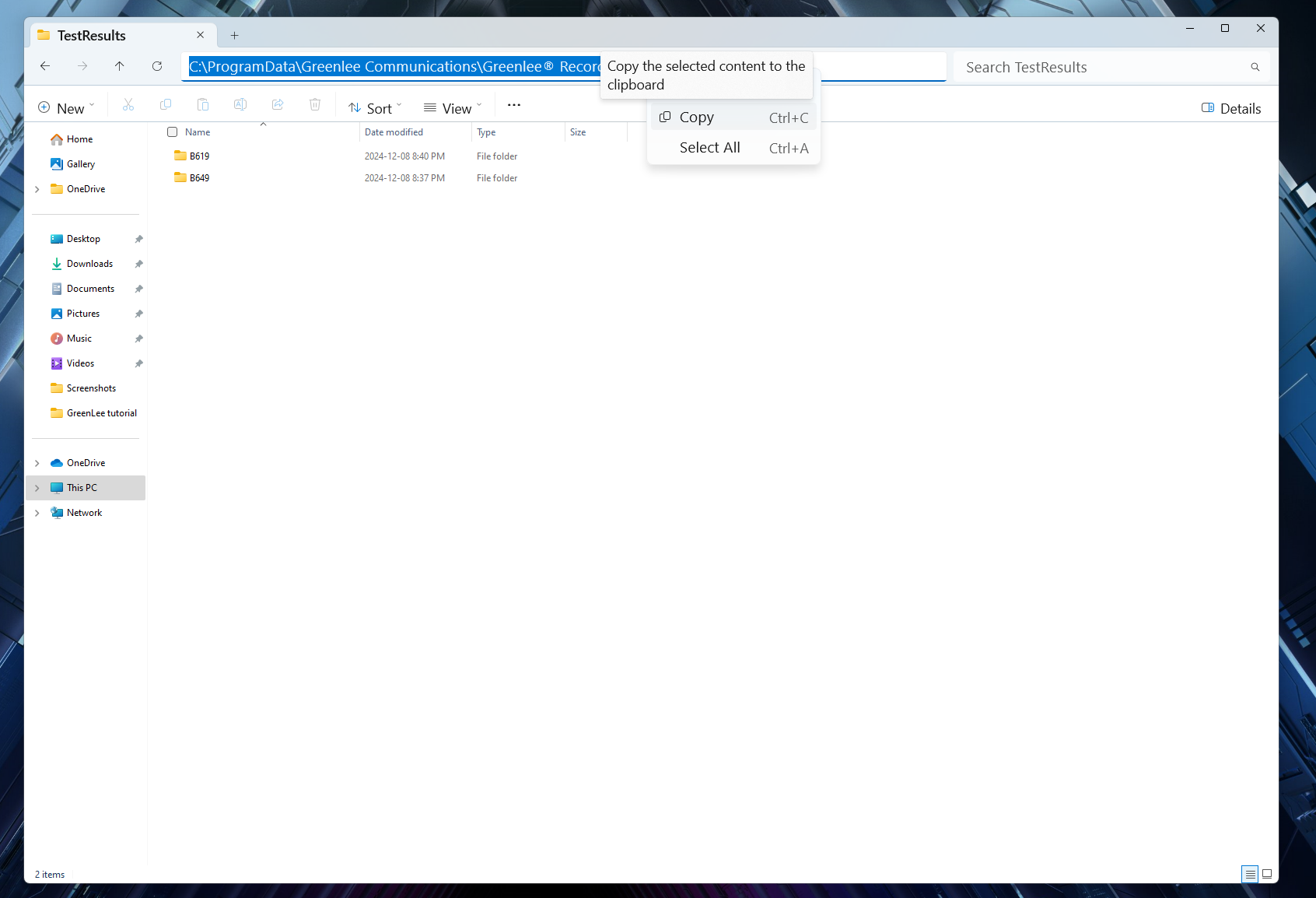Switch to details list view icon
1316x898 pixels.
(x=1250, y=874)
